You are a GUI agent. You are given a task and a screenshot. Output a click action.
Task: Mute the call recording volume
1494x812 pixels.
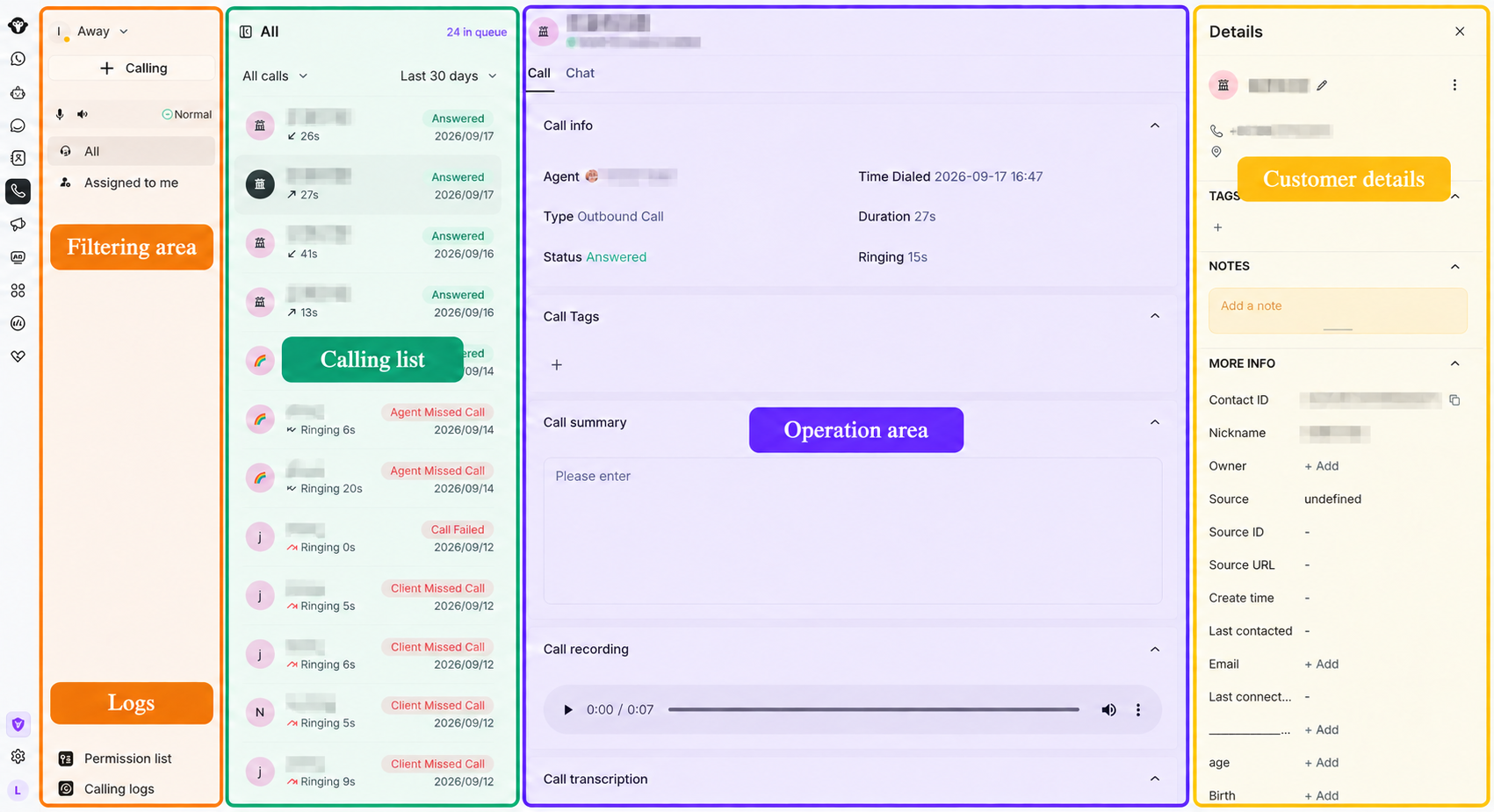click(1108, 710)
